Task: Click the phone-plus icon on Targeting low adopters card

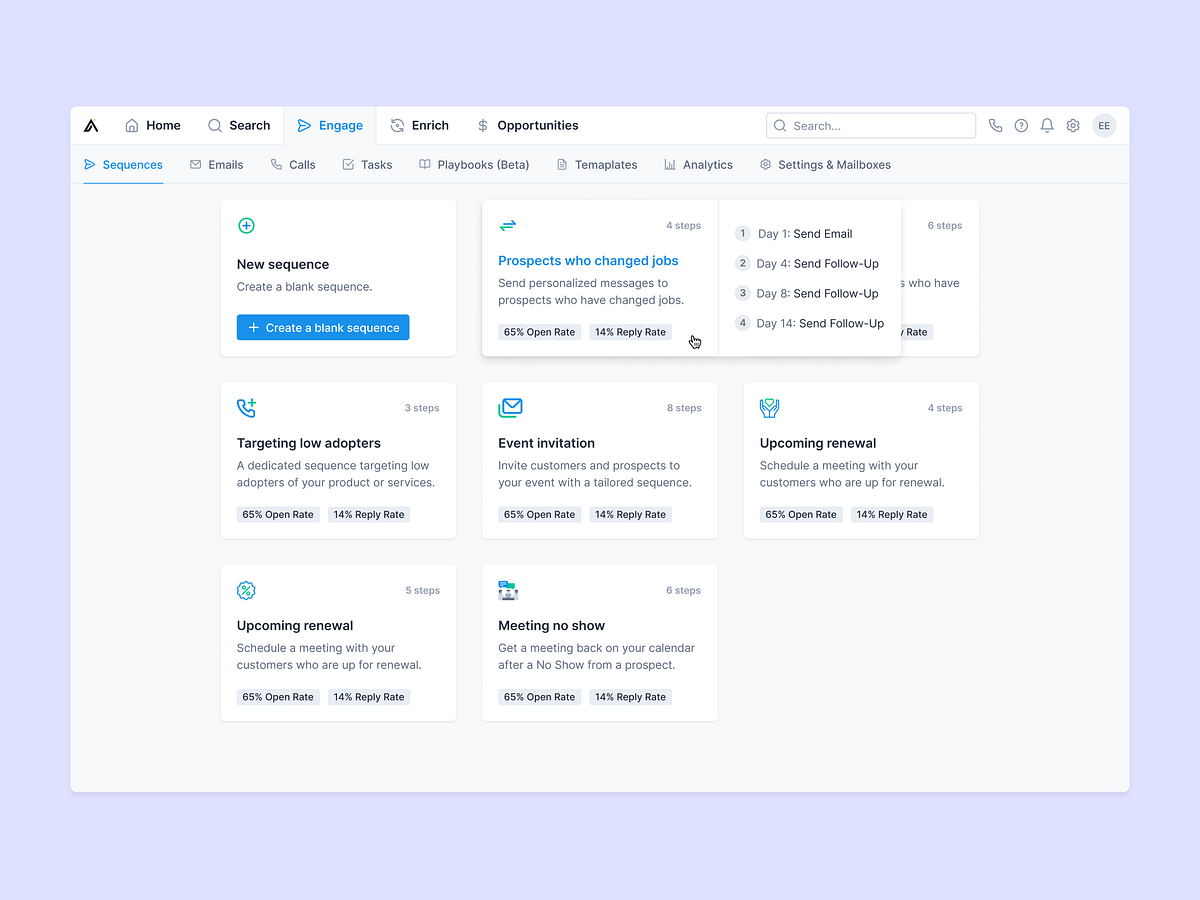Action: pos(246,408)
